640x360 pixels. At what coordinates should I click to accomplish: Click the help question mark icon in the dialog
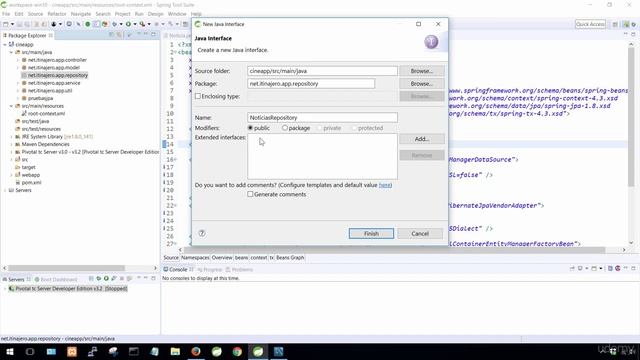click(202, 233)
